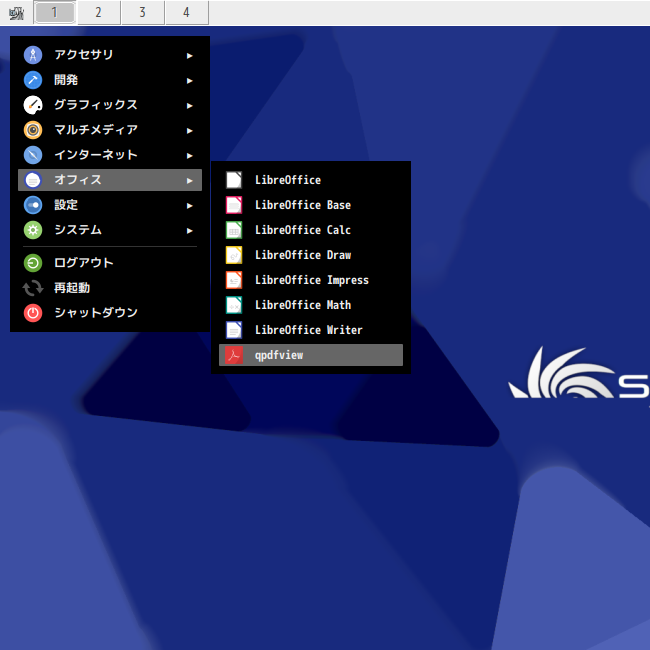Click the 開発 hammer icon
The image size is (650, 650).
click(x=33, y=80)
